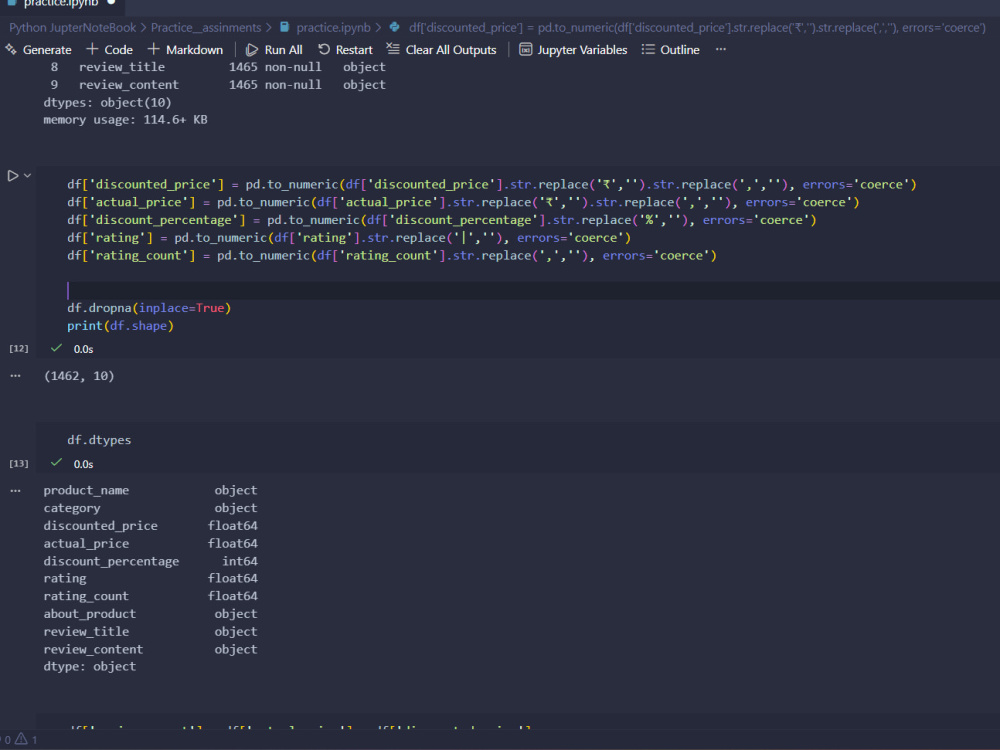Click the line assigning df['discount_percentage']
This screenshot has width=1000, height=750.
[x=442, y=220]
